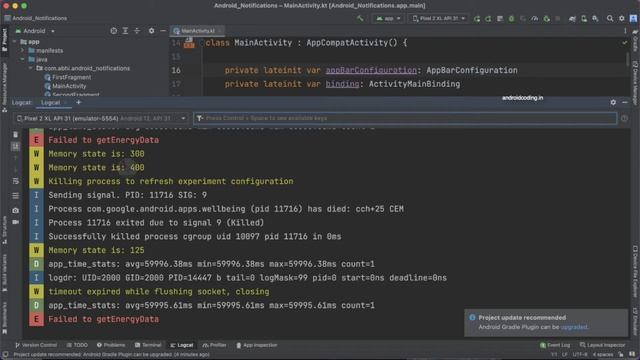Viewport: 640px width, 360px height.
Task: Collapse the java folder
Action: pos(22,60)
